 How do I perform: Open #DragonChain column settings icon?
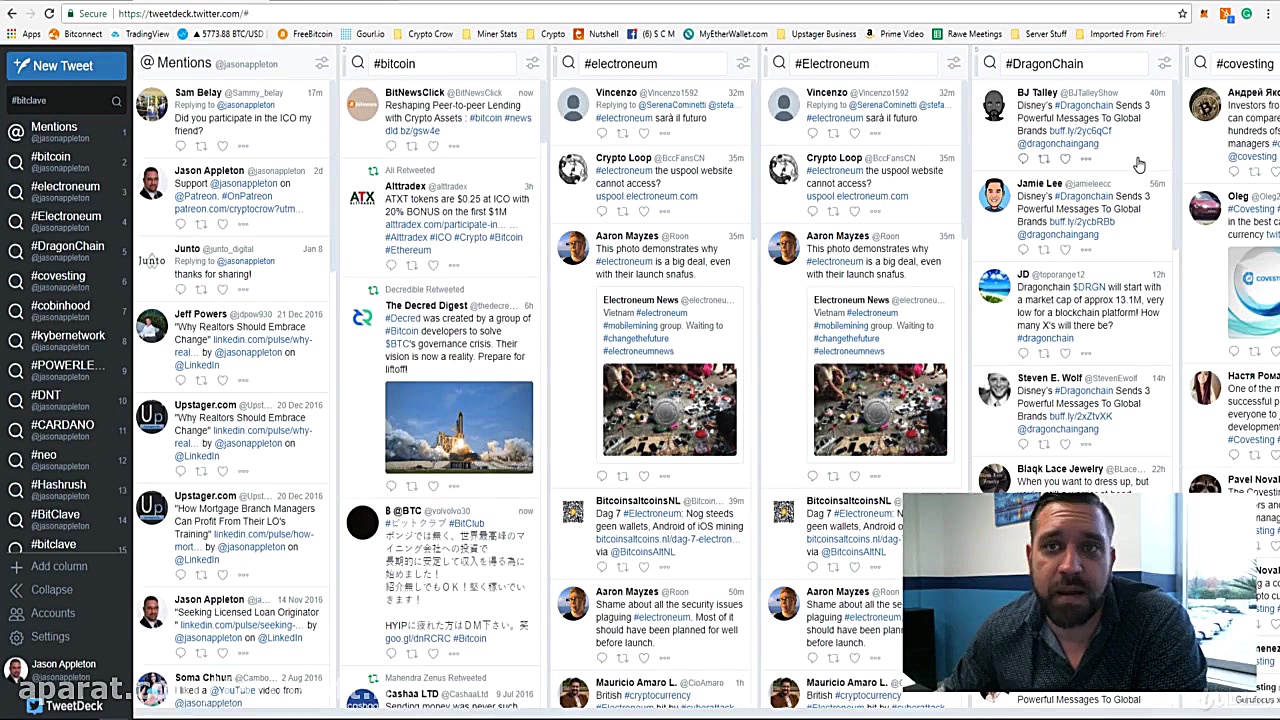click(x=1165, y=63)
